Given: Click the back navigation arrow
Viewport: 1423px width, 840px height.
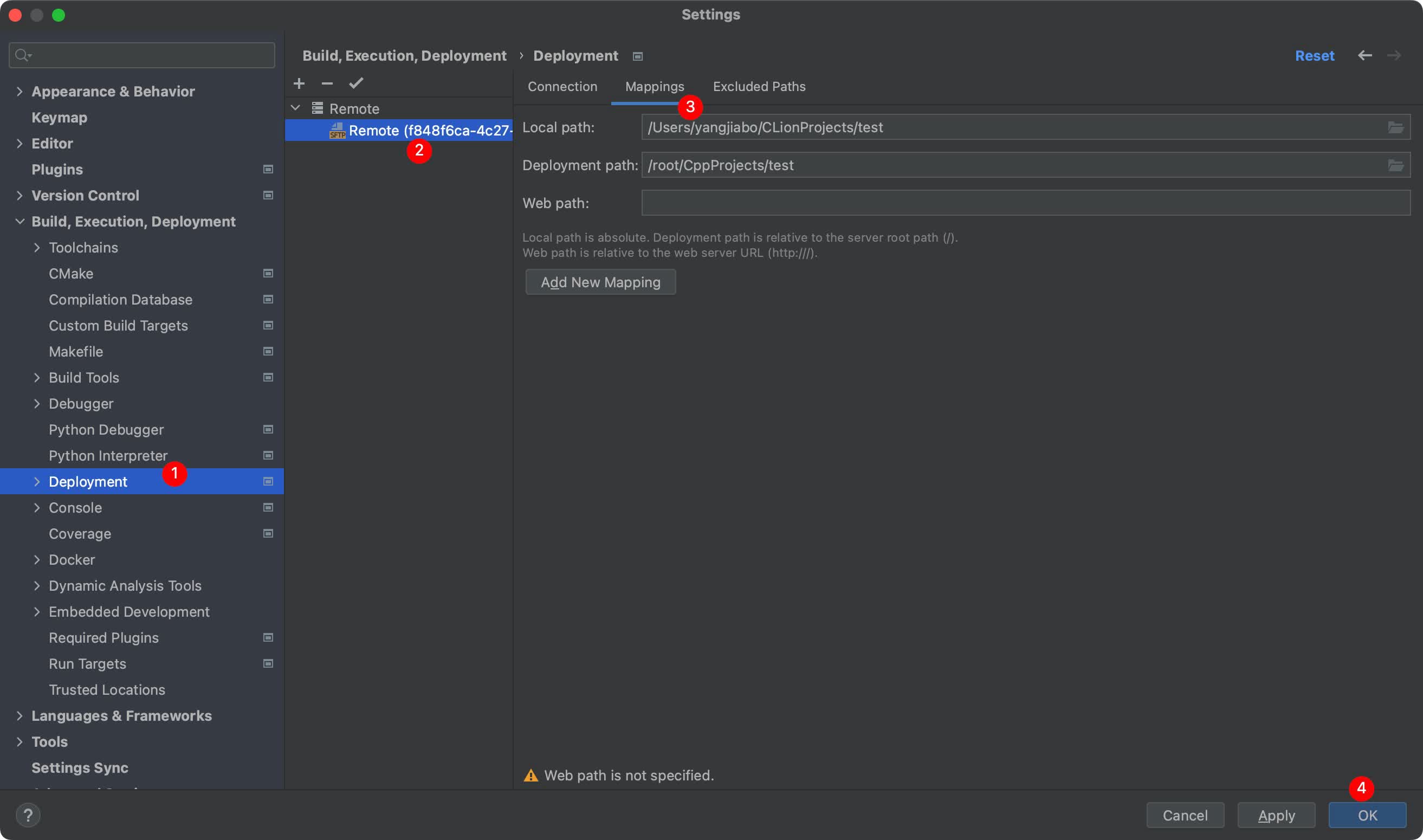Looking at the screenshot, I should [x=1364, y=55].
